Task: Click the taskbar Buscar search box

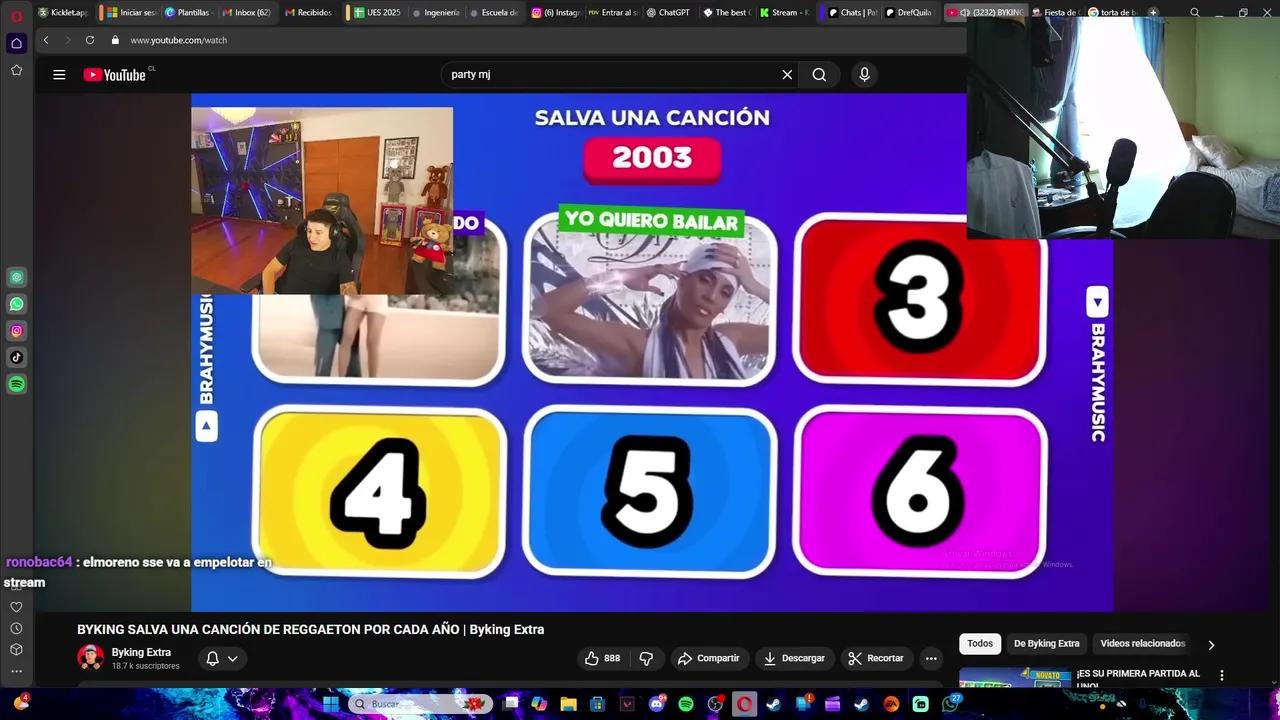Action: pyautogui.click(x=420, y=704)
